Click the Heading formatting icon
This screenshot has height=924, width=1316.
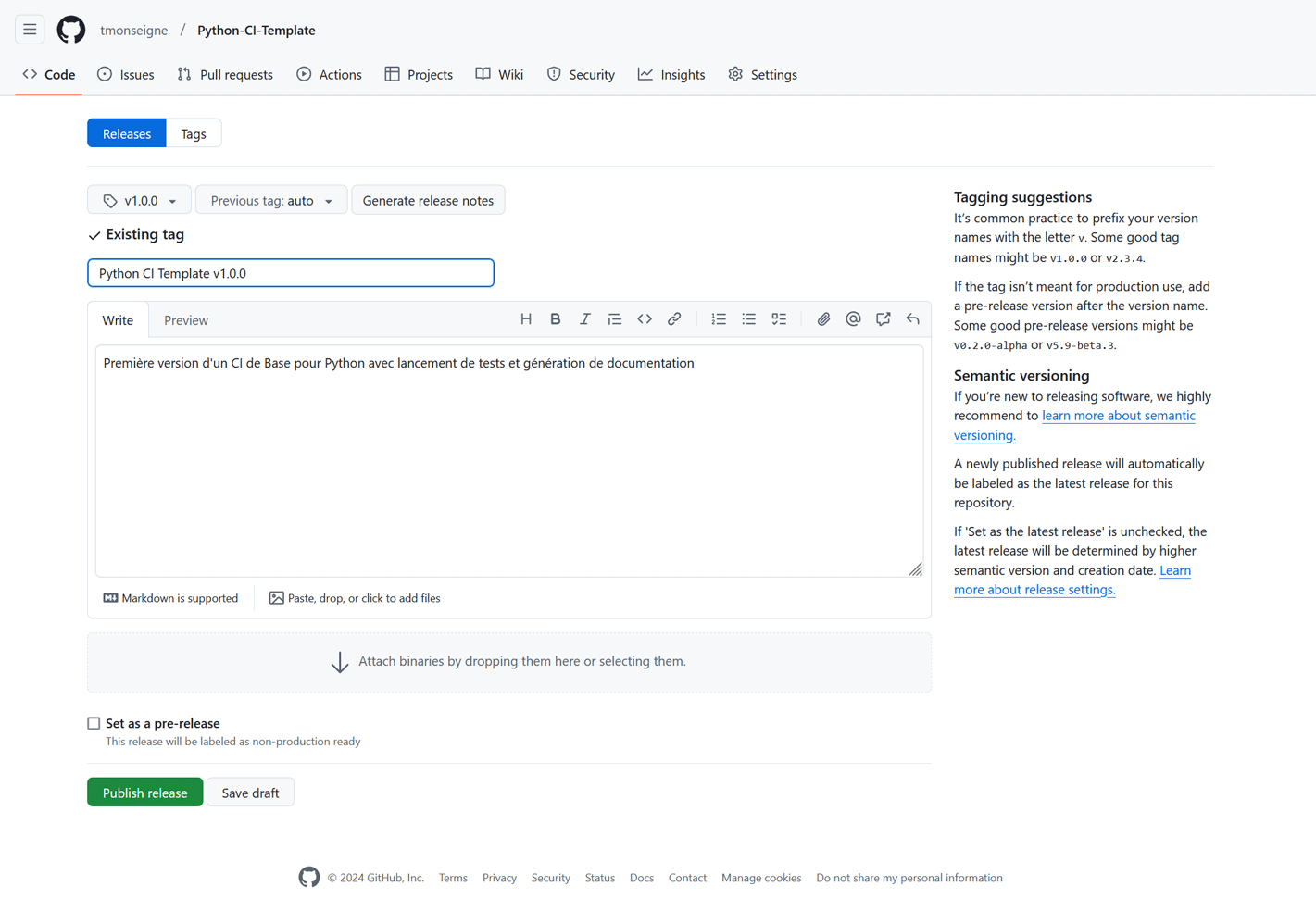click(x=525, y=319)
